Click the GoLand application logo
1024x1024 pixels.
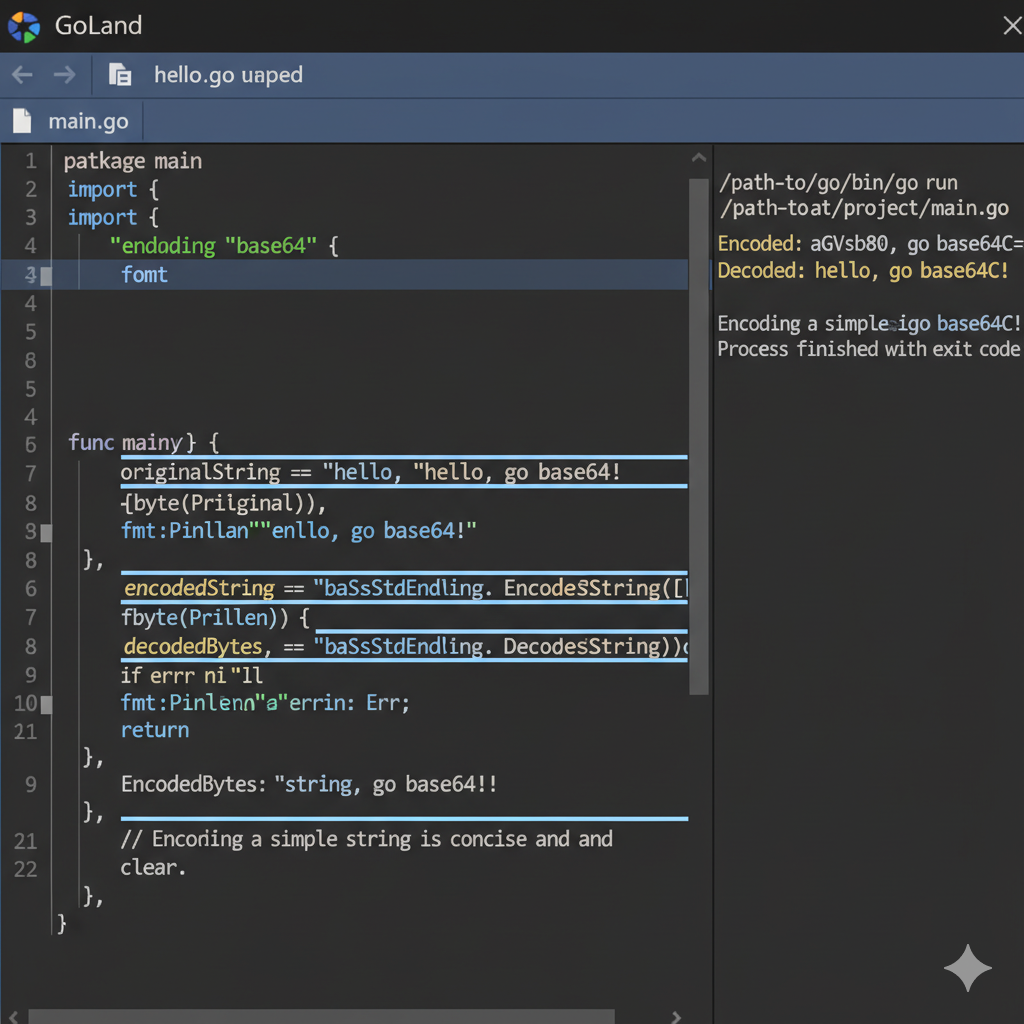[x=23, y=26]
